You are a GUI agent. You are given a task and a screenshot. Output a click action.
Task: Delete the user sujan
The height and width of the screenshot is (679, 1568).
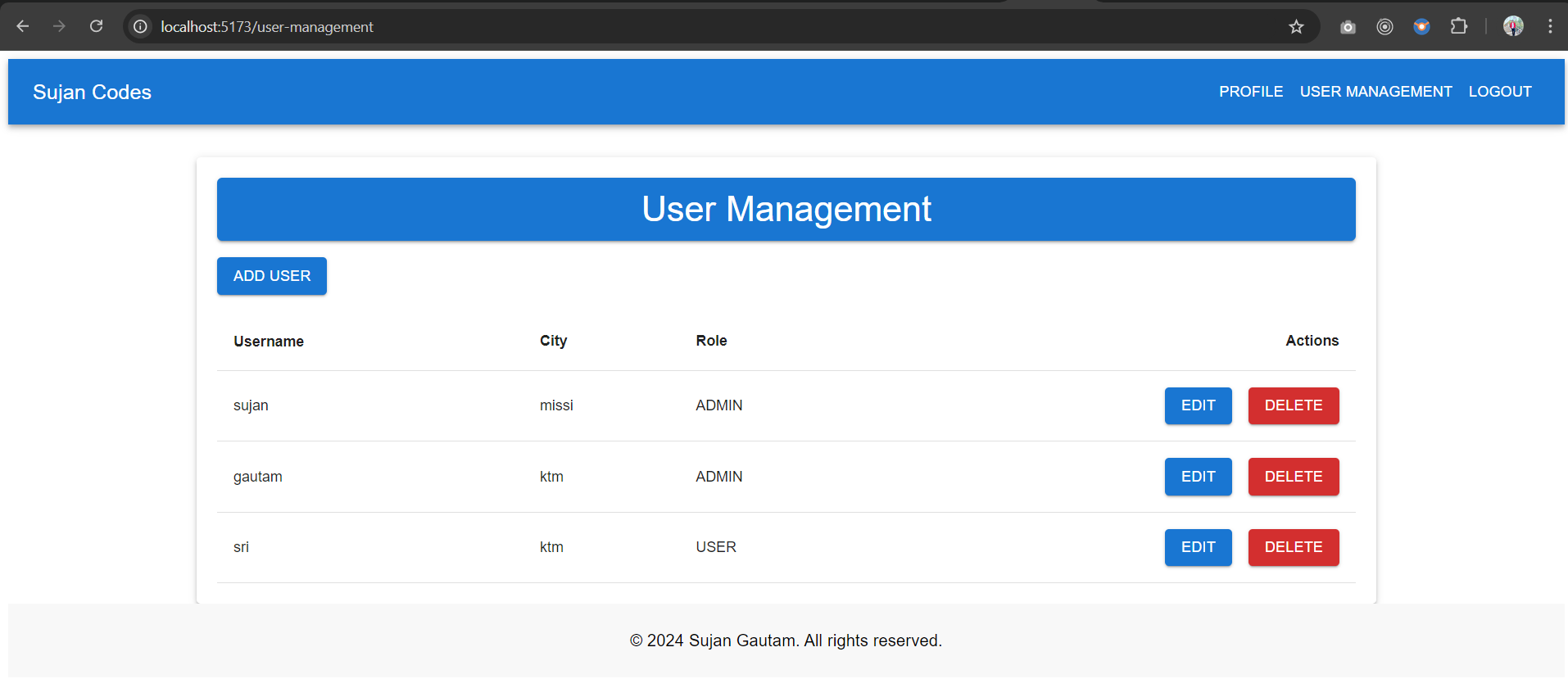1293,405
